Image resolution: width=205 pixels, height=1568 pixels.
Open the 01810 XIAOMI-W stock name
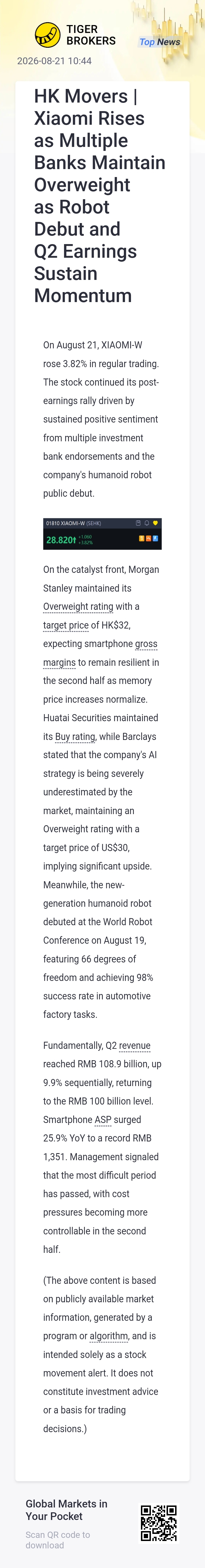tap(65, 523)
